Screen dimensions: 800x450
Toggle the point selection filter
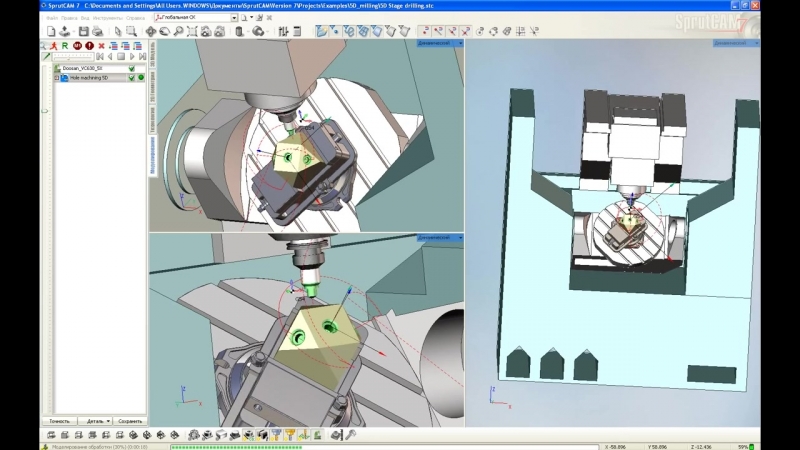[335, 32]
